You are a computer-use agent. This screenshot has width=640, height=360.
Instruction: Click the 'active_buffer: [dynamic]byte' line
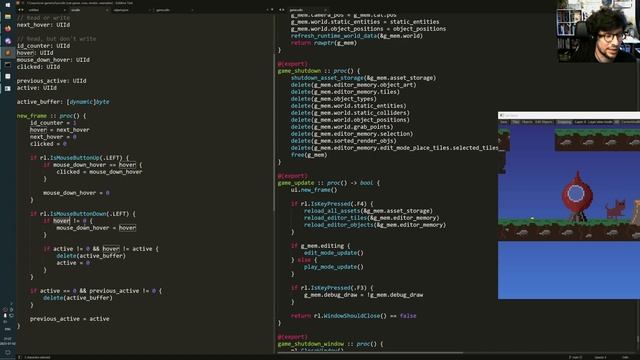pos(63,102)
